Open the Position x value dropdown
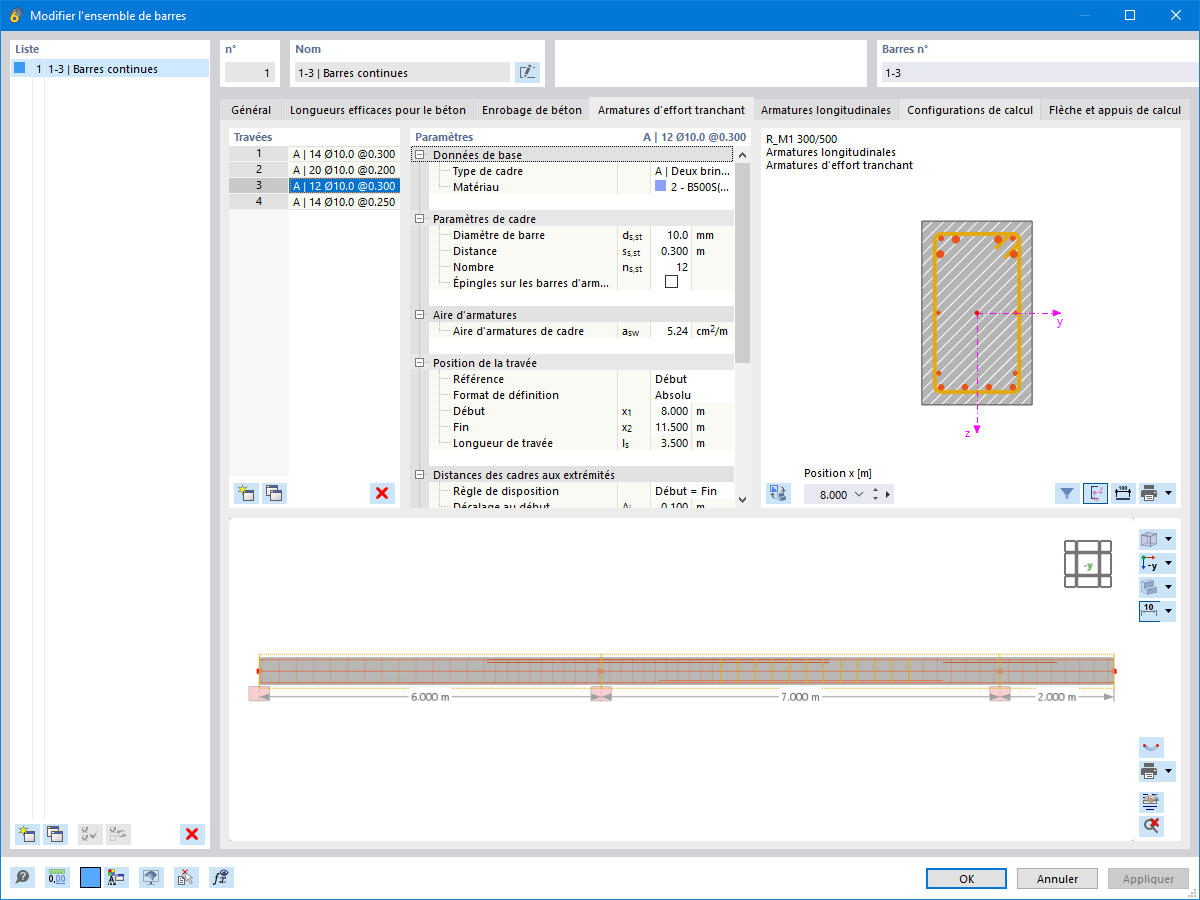 tap(858, 494)
